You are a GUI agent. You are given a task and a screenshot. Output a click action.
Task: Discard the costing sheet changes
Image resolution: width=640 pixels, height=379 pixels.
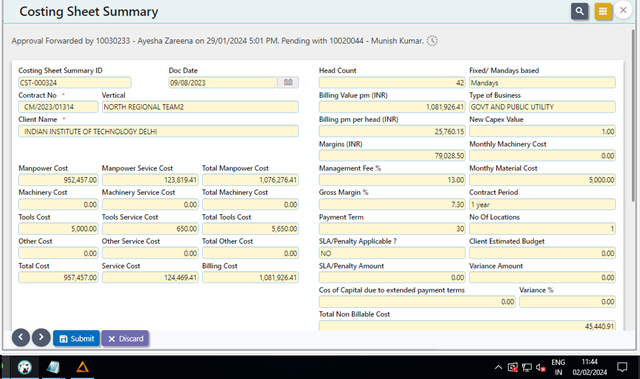125,339
